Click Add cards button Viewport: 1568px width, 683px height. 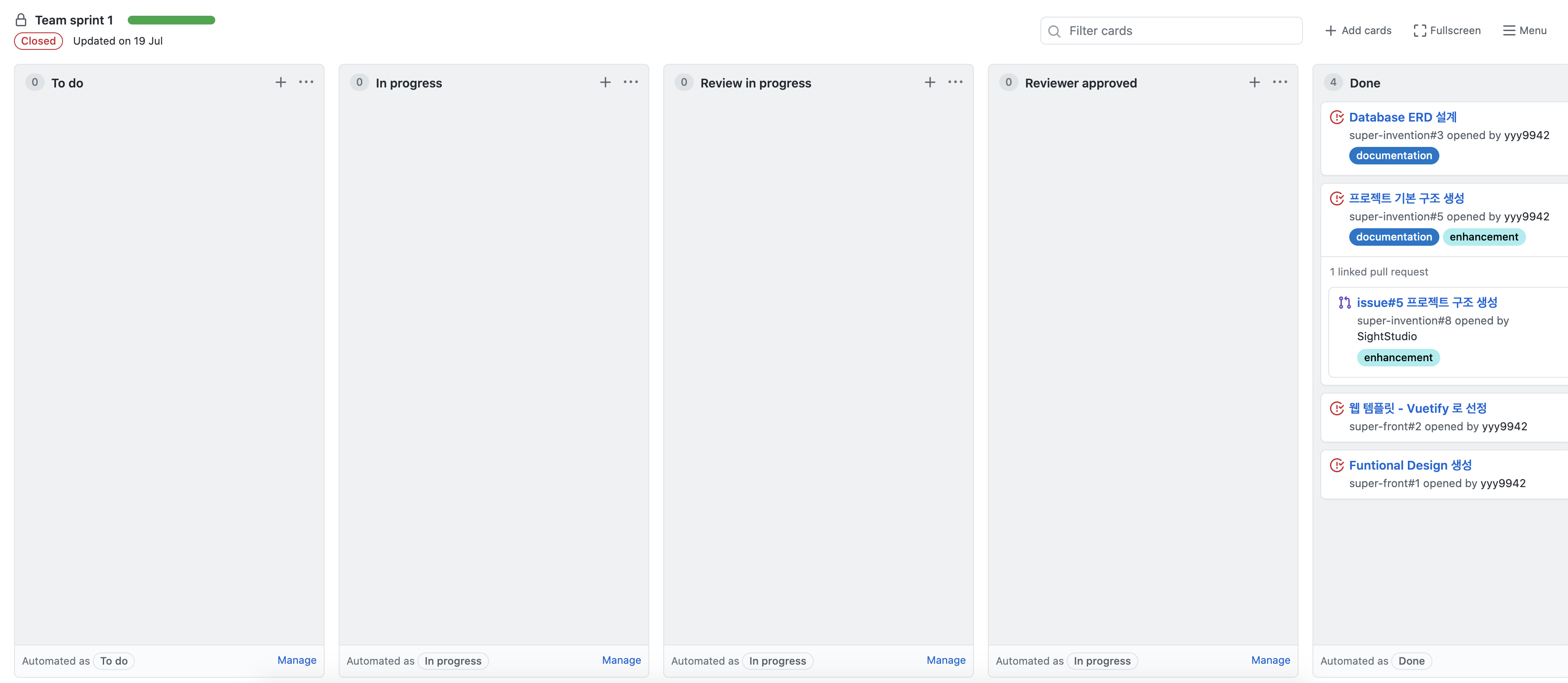1358,31
